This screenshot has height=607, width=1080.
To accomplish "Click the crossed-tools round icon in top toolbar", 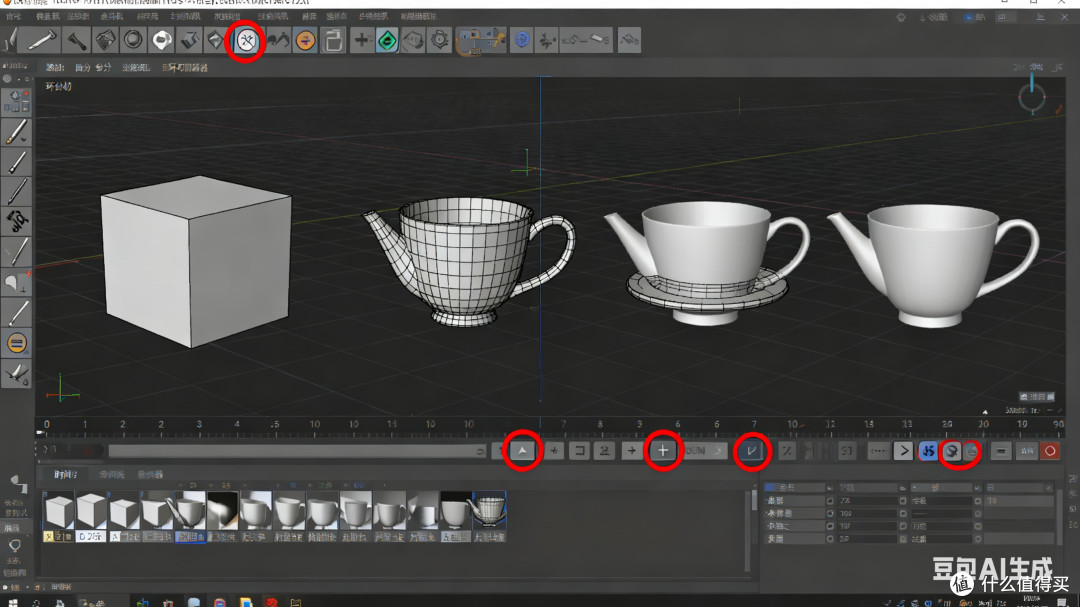I will pos(246,41).
